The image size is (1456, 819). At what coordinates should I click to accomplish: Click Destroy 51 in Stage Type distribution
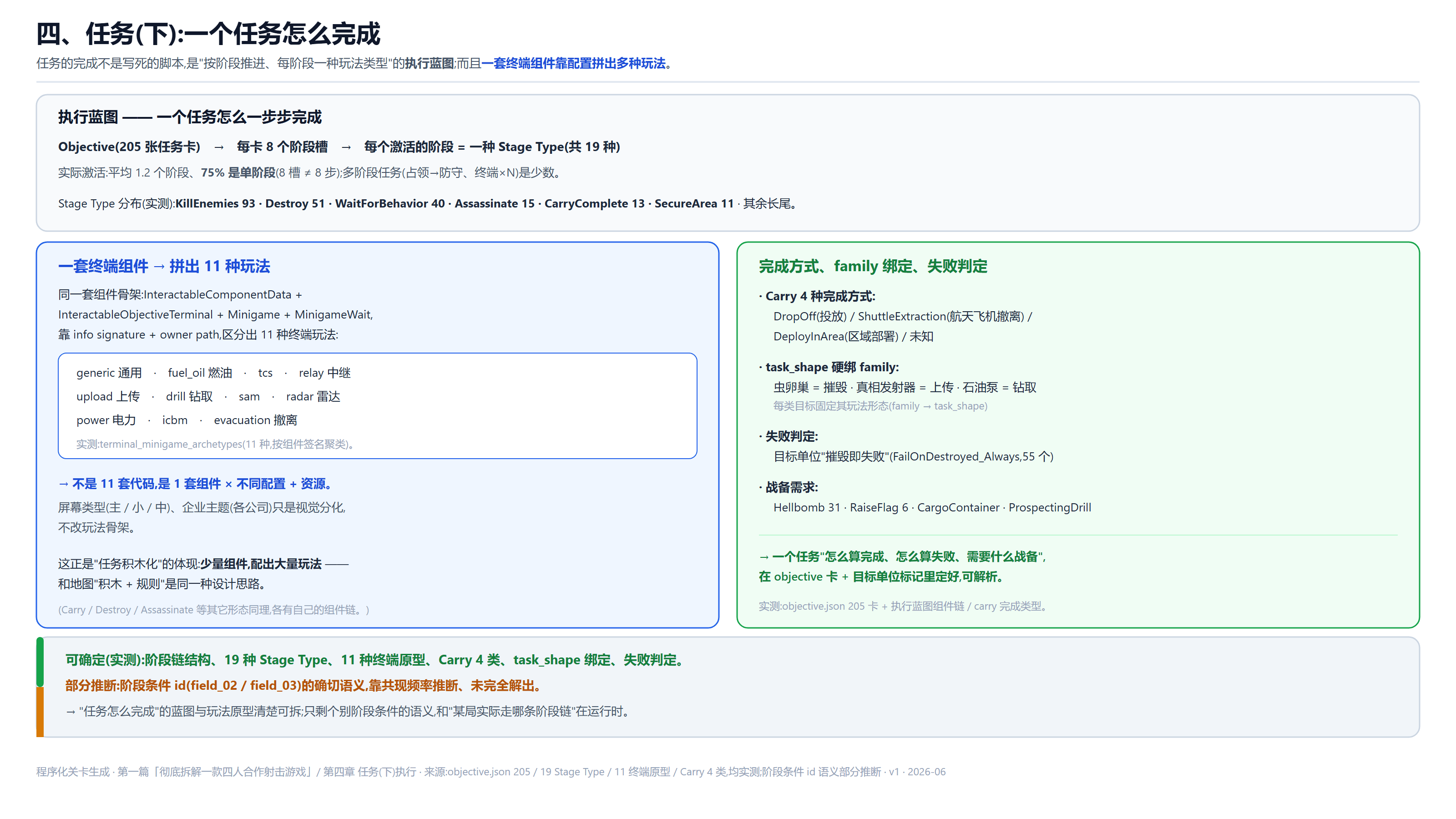click(x=295, y=203)
